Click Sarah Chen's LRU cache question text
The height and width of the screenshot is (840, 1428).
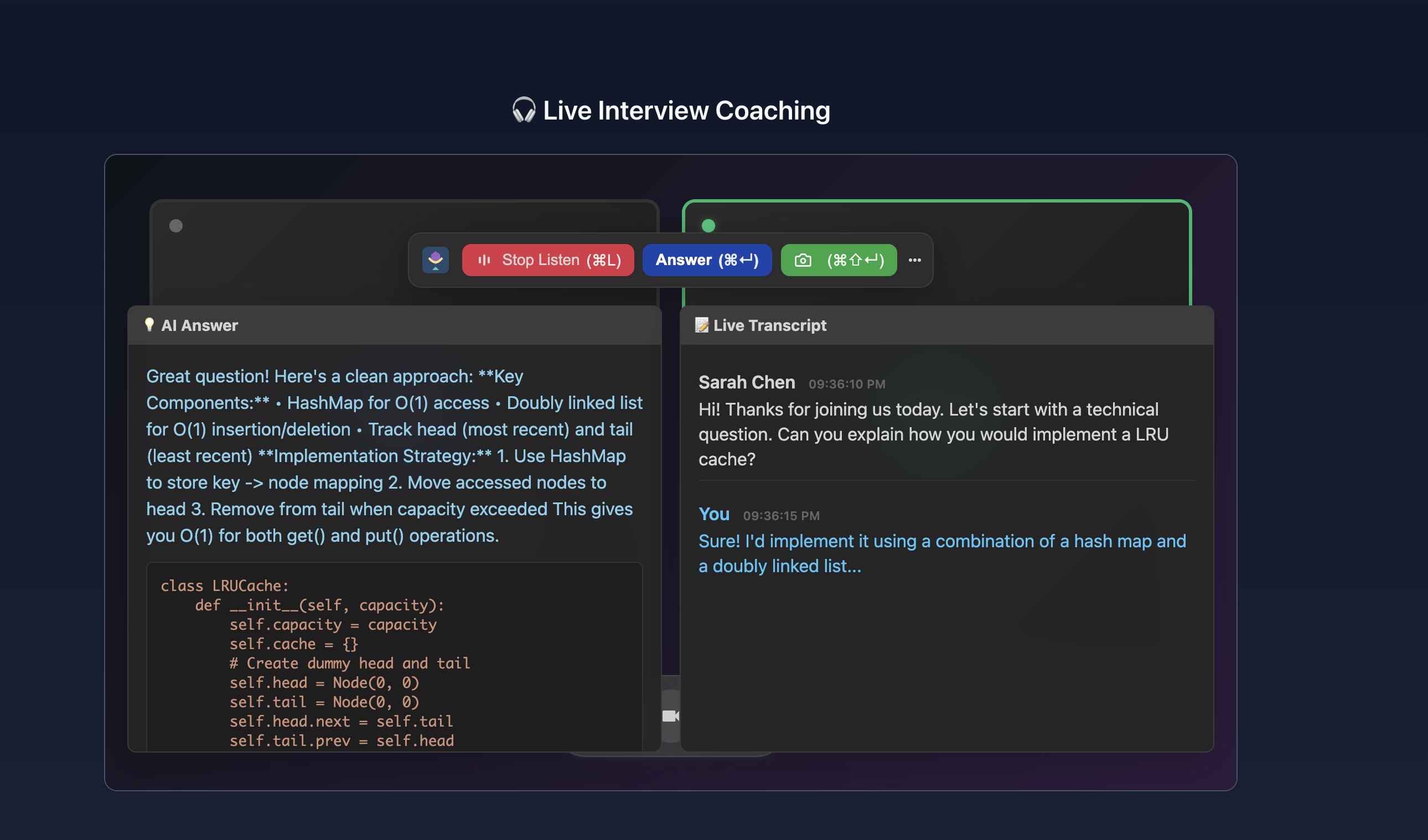[933, 434]
